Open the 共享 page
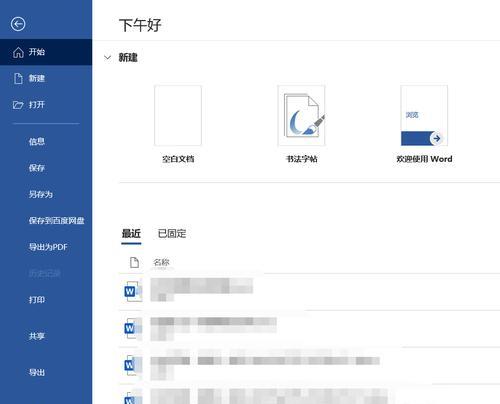 [x=37, y=336]
